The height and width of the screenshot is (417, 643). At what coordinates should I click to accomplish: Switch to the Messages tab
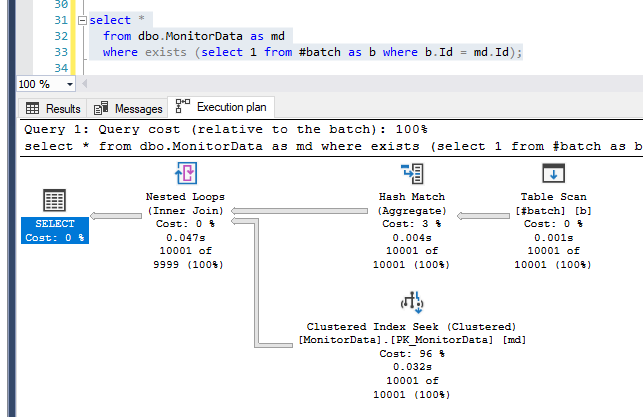128,109
